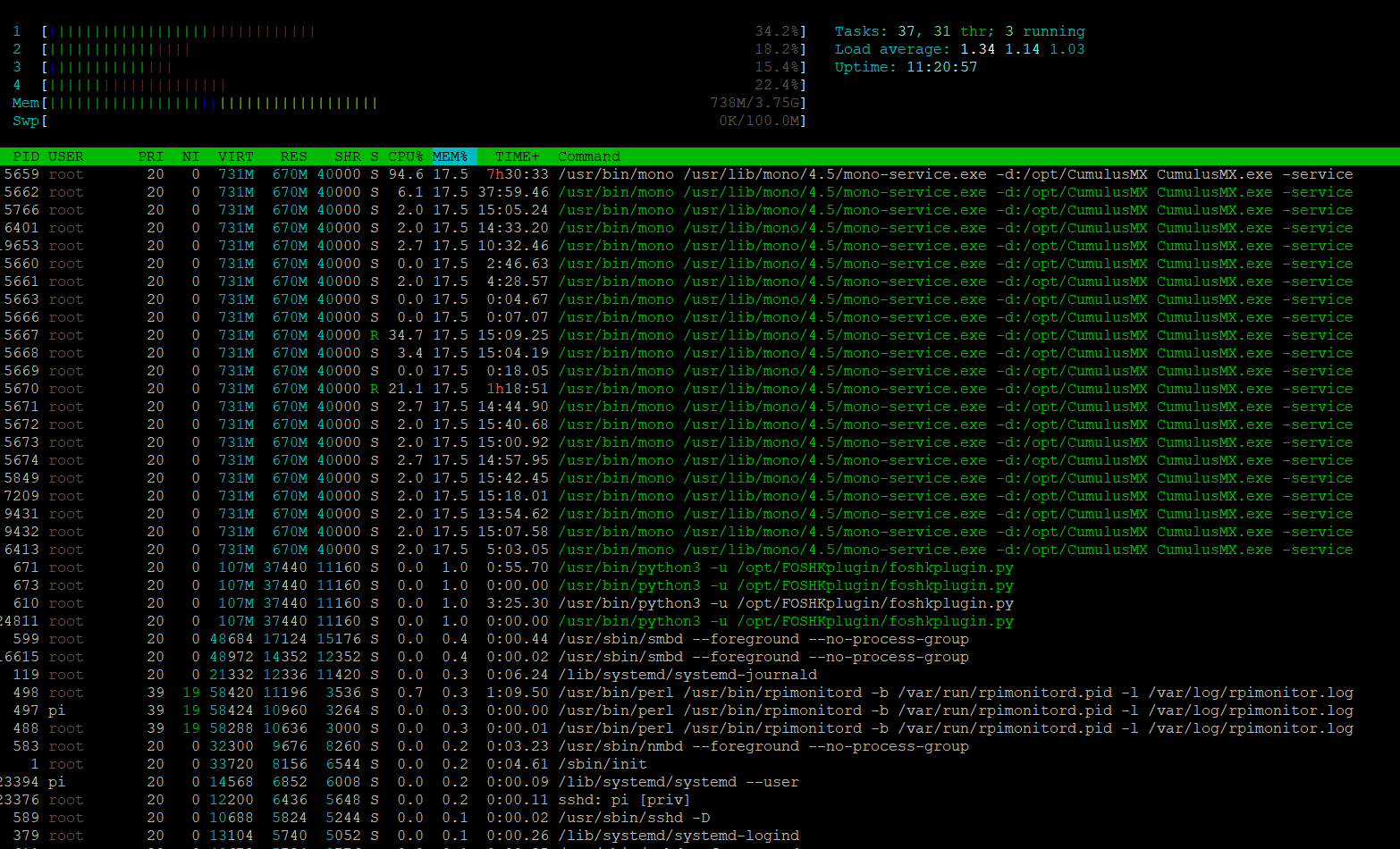Sort by the Command column header
The height and width of the screenshot is (849, 1400).
pyautogui.click(x=587, y=156)
